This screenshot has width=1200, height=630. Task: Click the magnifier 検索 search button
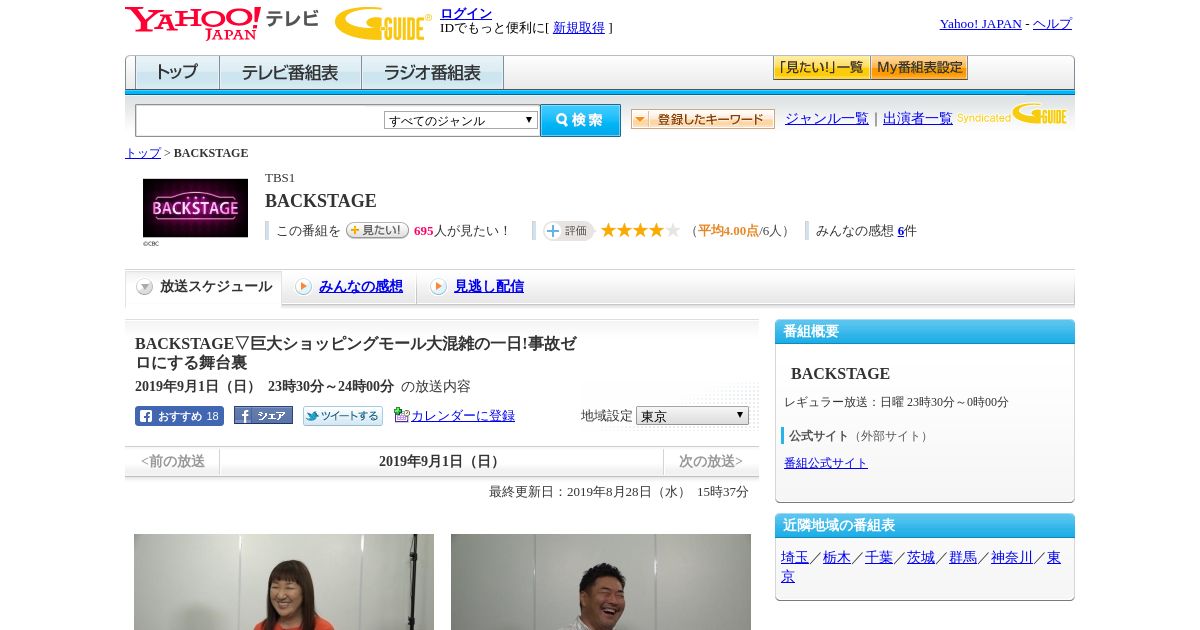pos(580,120)
